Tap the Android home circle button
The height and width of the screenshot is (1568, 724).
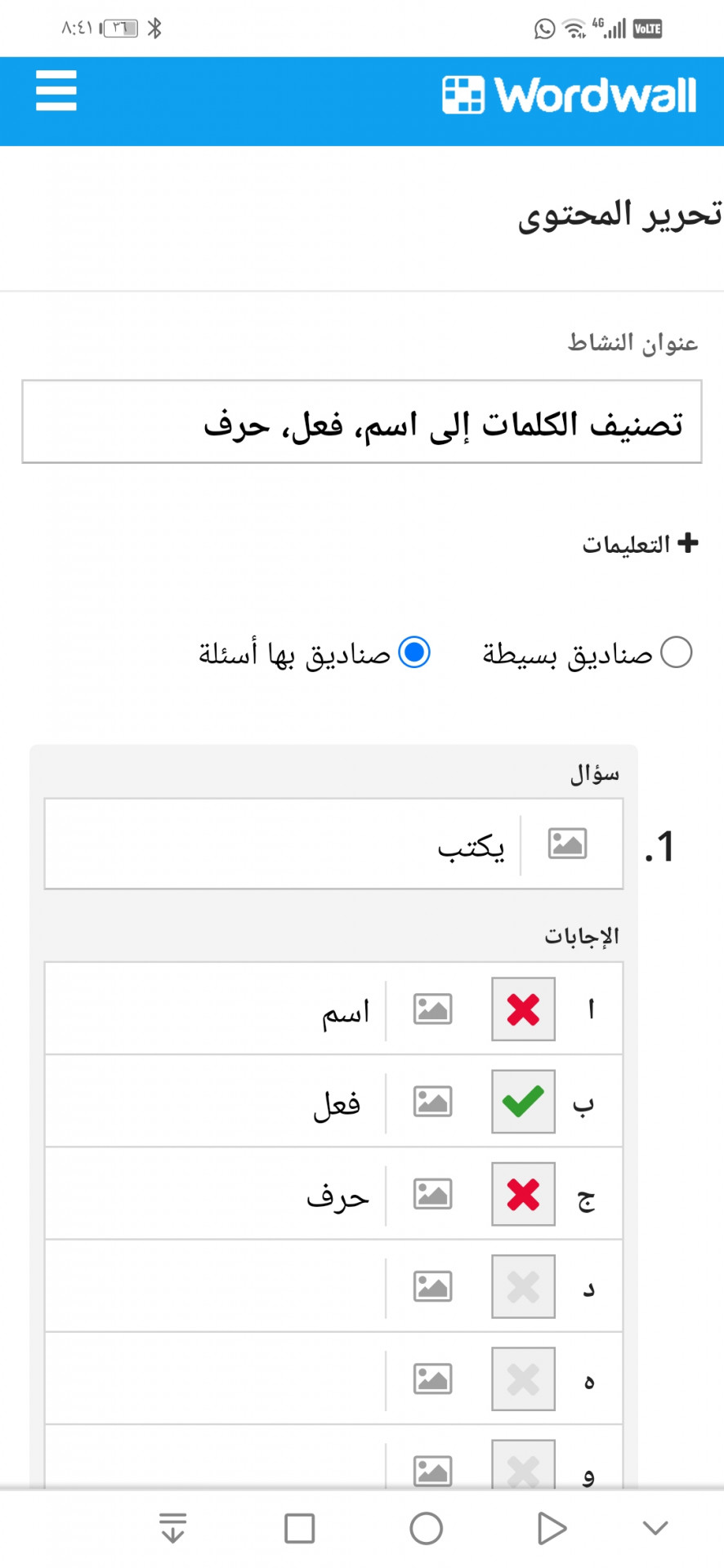click(x=426, y=1528)
